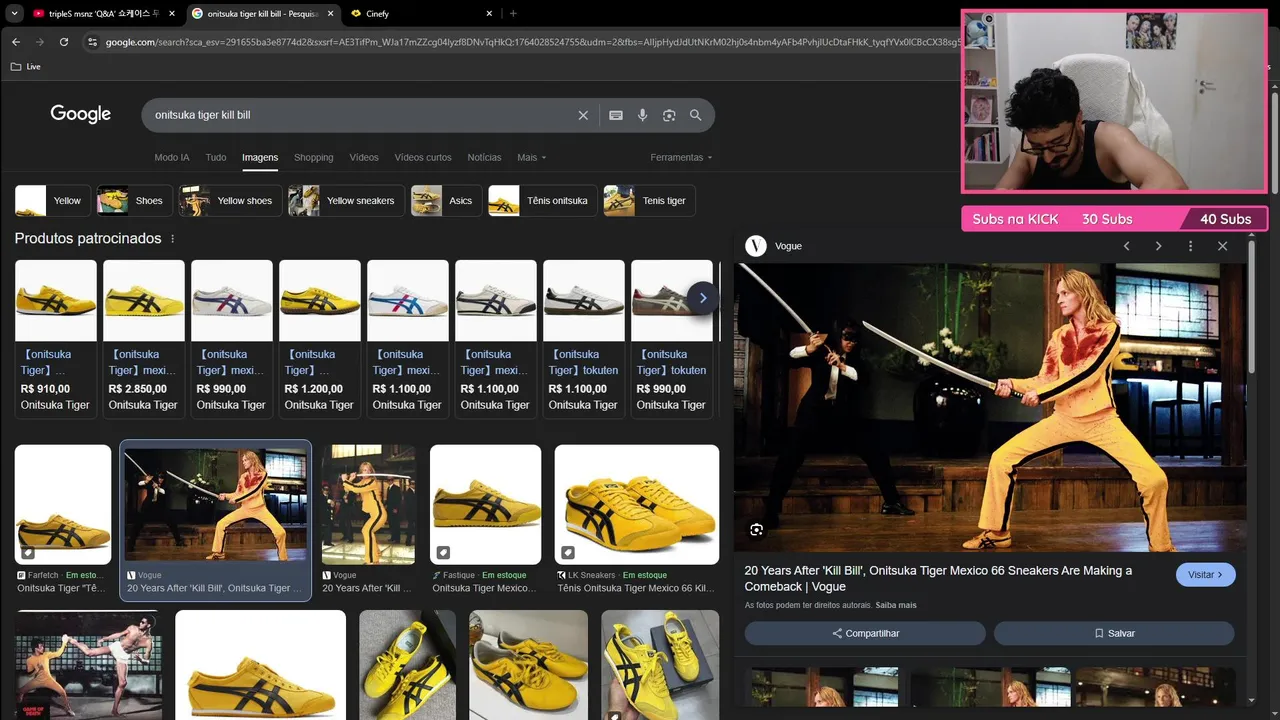The height and width of the screenshot is (720, 1280).
Task: Apply the Yellow filter chip
Action: click(x=53, y=201)
